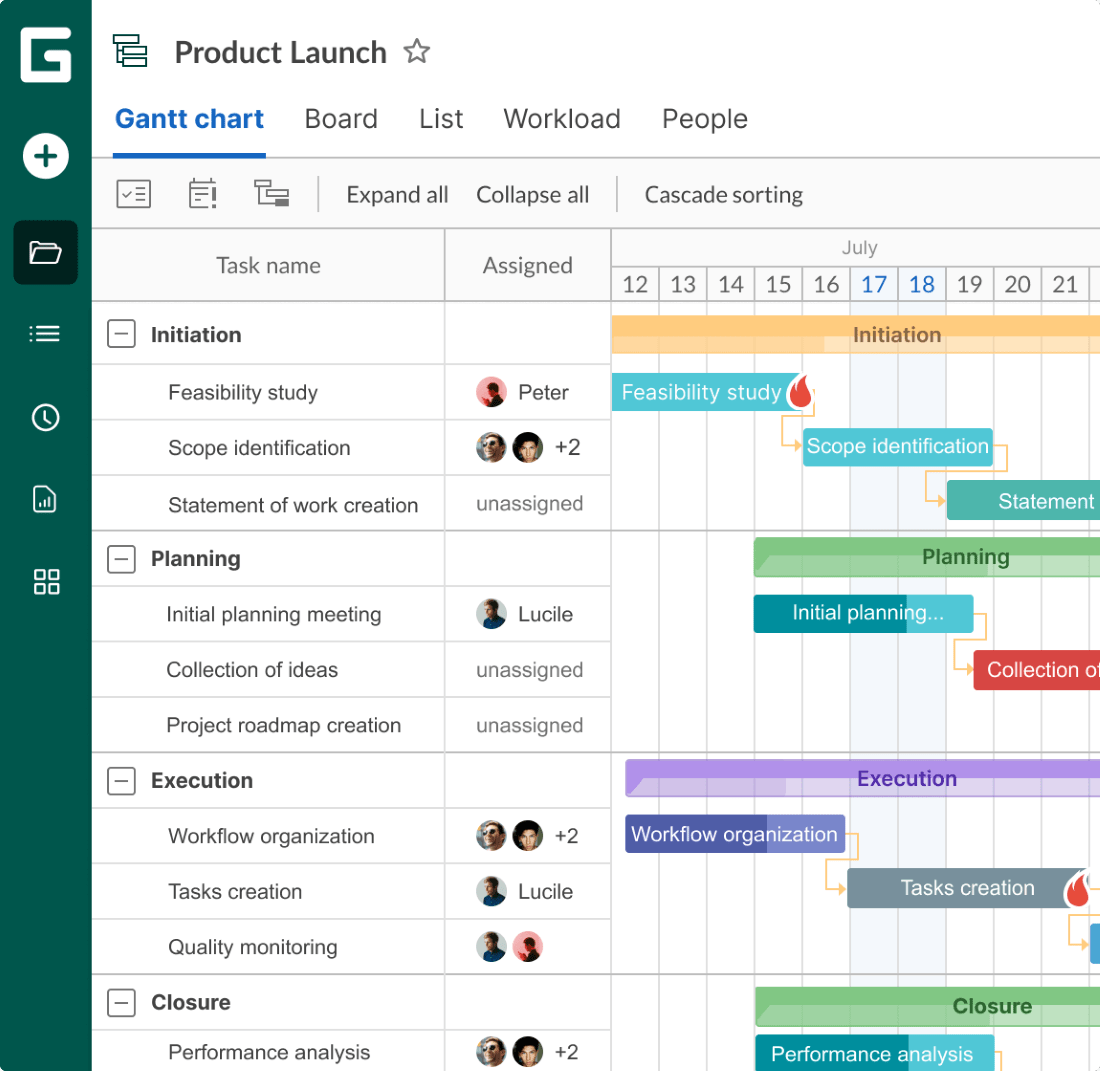The width and height of the screenshot is (1100, 1071).
Task: Click the Collapse all button
Action: coord(532,194)
